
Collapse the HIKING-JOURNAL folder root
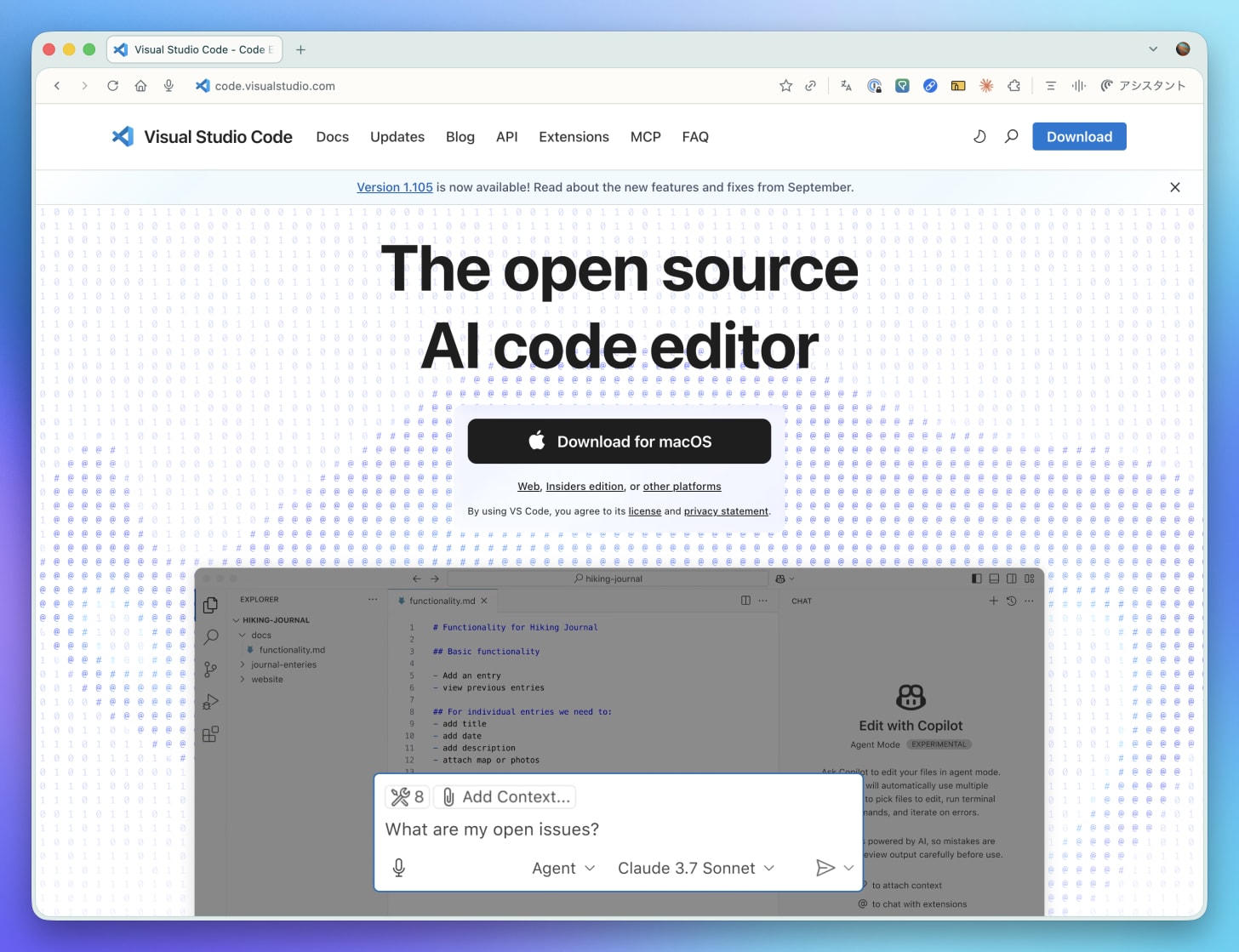(x=271, y=620)
